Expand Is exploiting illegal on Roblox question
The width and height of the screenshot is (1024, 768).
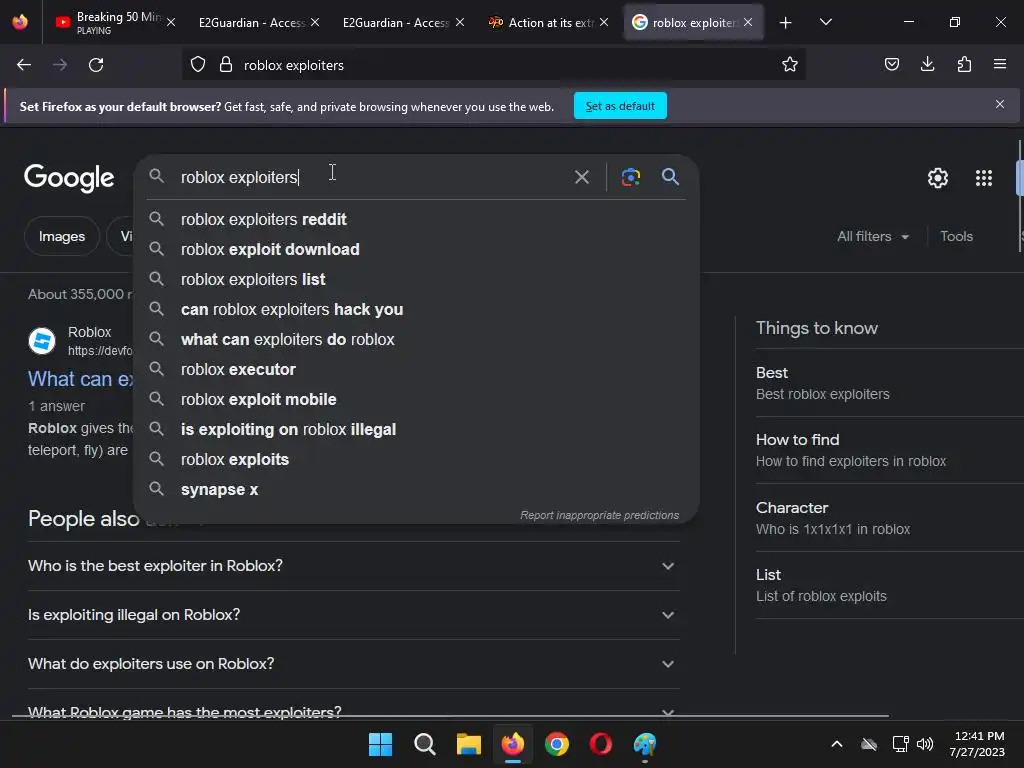(x=353, y=615)
